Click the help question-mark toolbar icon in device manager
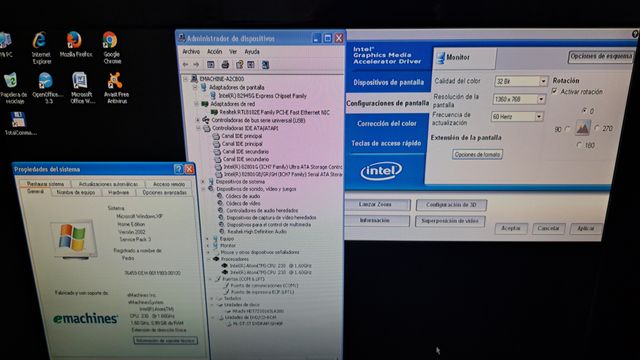Screen dimensions: 640x360 [x=239, y=64]
